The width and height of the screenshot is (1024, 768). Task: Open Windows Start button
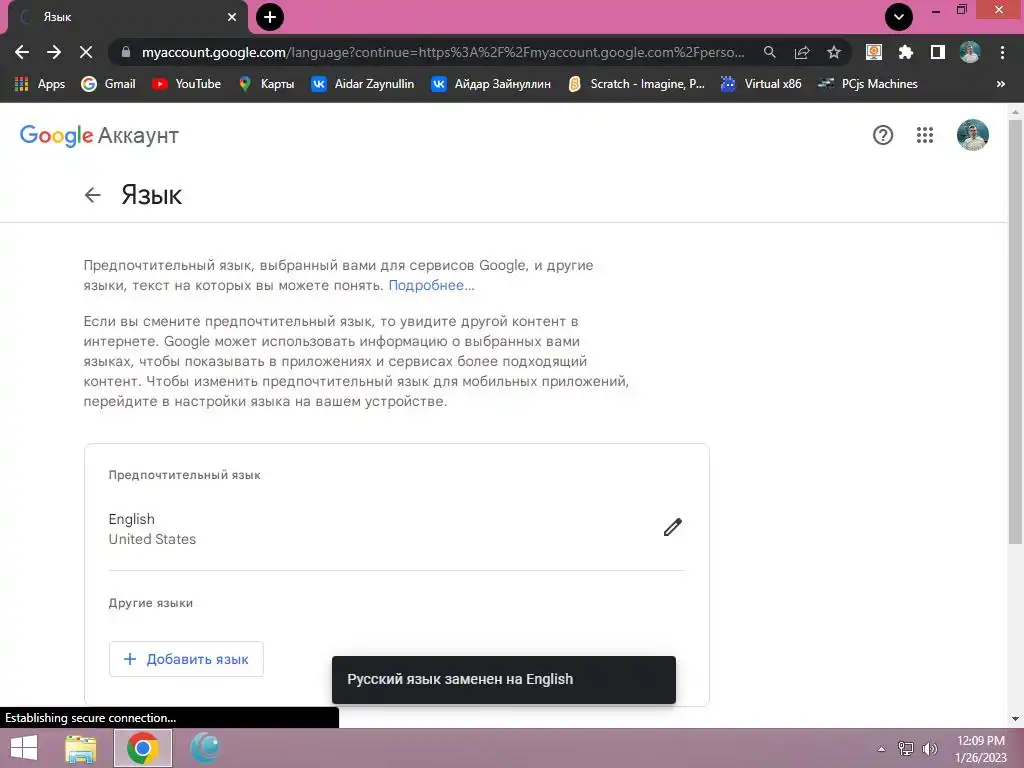(x=24, y=748)
